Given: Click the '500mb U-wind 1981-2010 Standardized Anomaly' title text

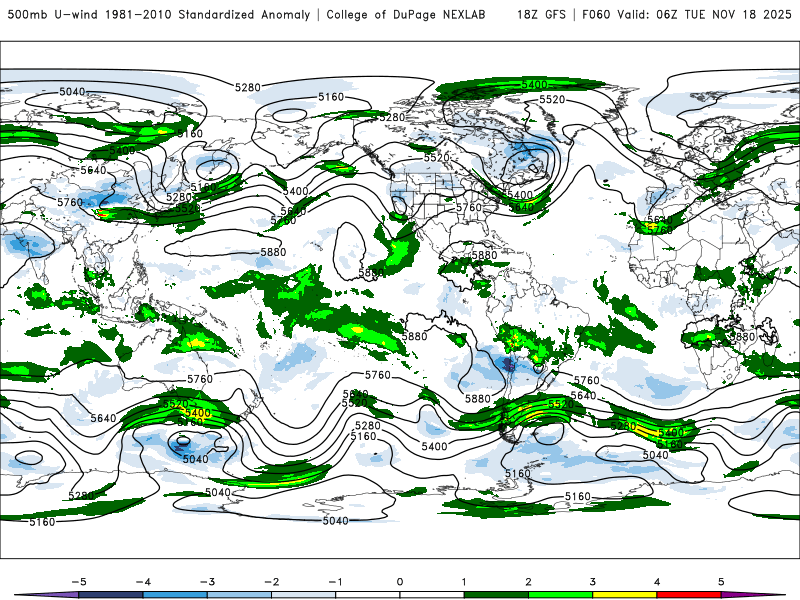Looking at the screenshot, I should click(159, 14).
